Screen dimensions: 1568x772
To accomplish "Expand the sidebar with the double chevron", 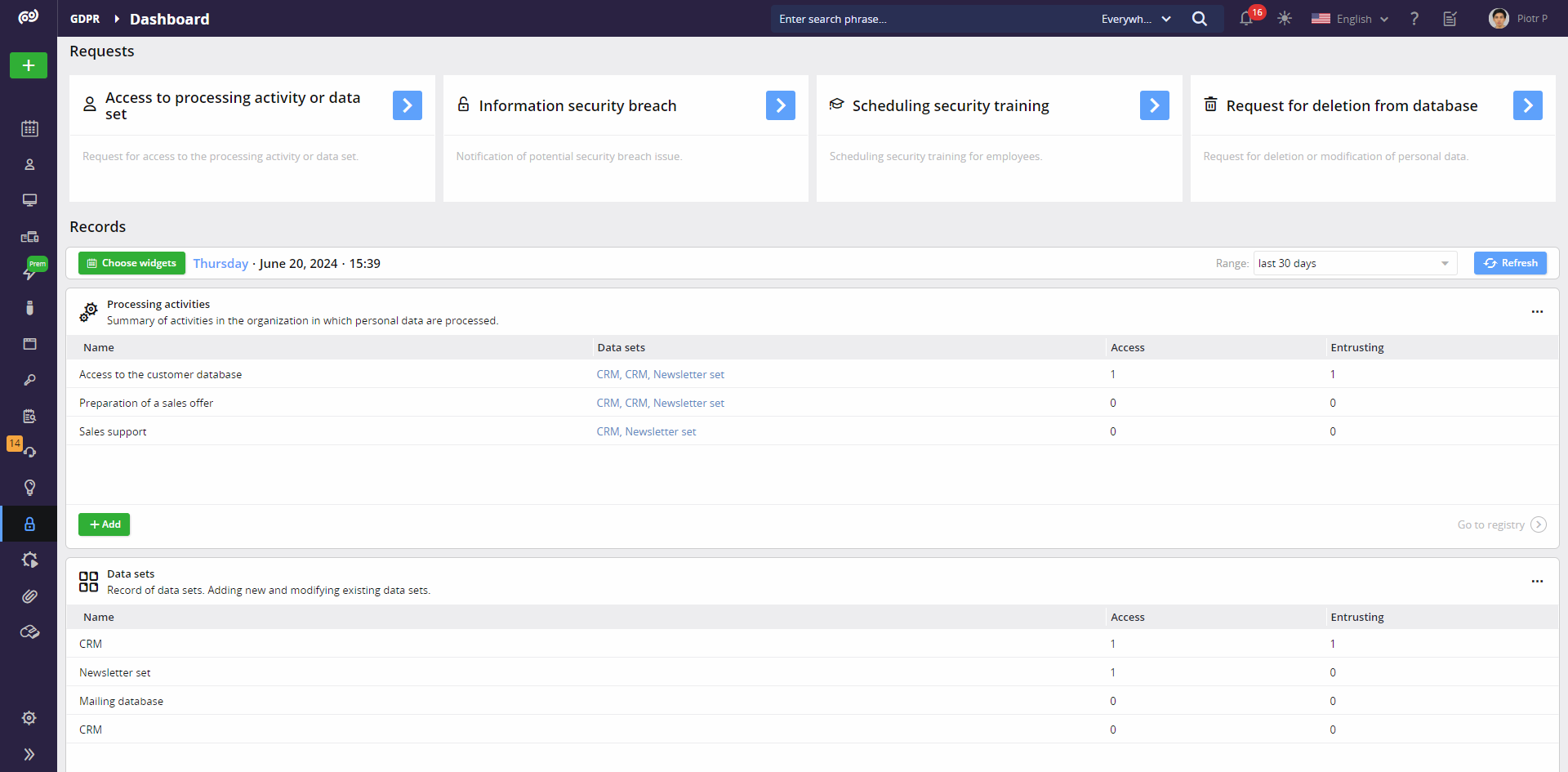I will pyautogui.click(x=29, y=754).
